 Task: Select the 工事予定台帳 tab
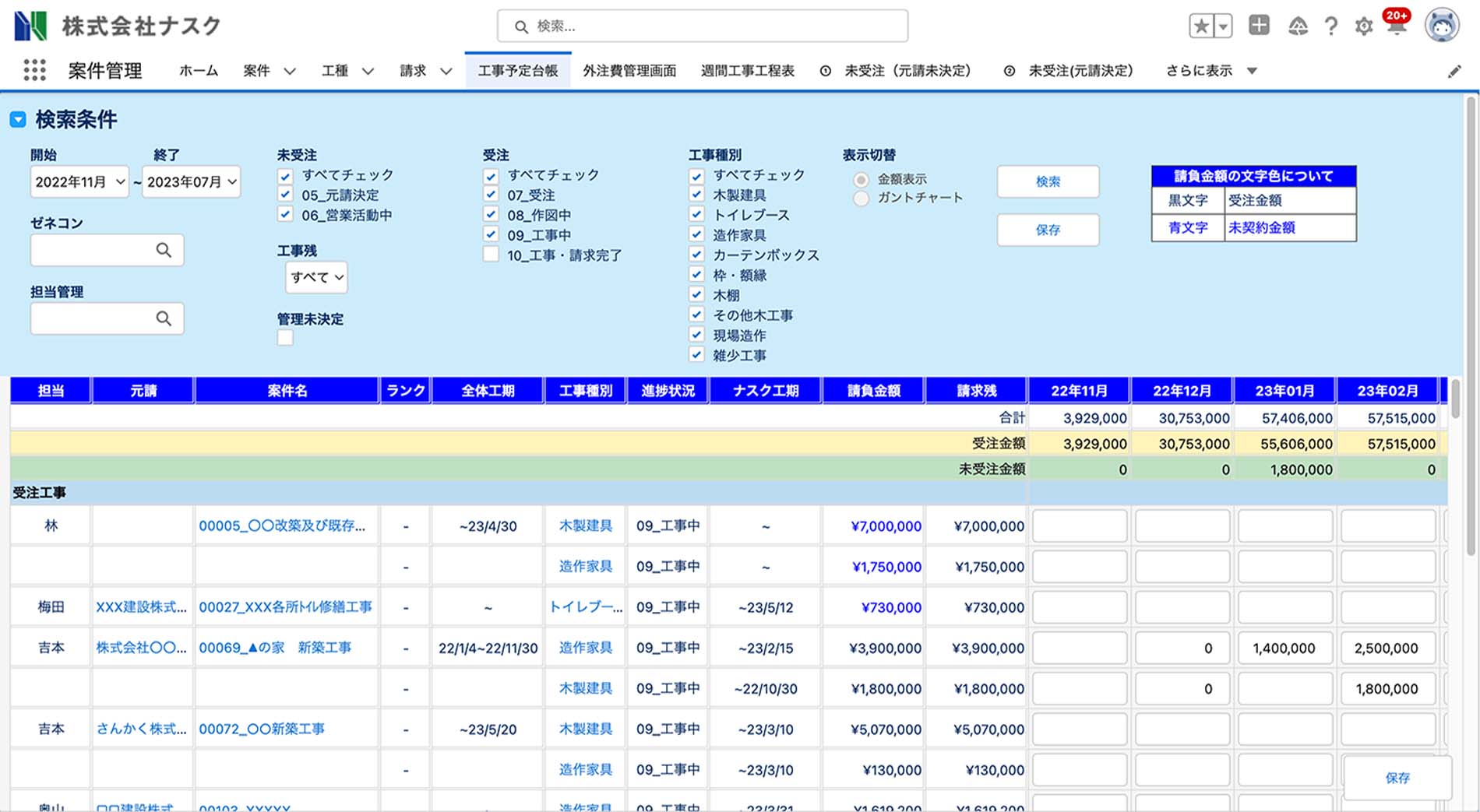tap(518, 71)
